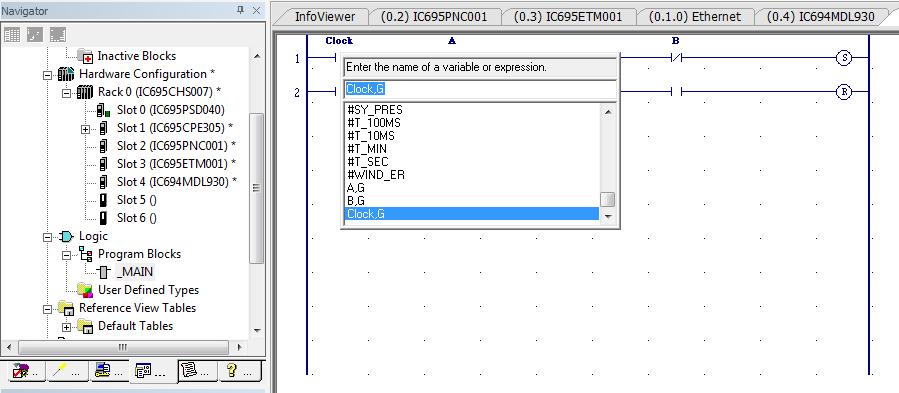This screenshot has height=393, width=899.
Task: Collapse the Rack 0 tree node
Action: coord(67,92)
